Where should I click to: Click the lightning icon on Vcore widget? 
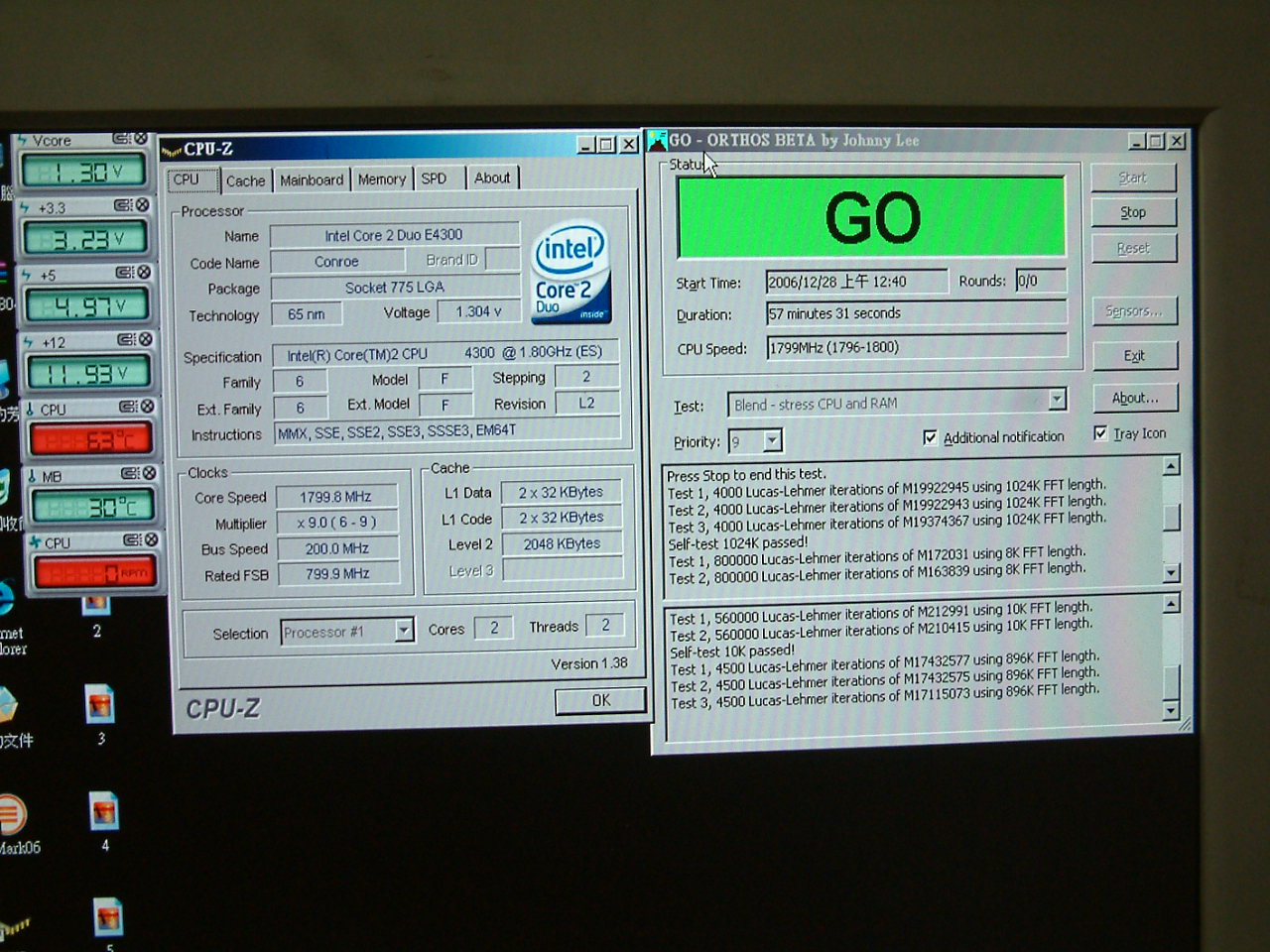[x=23, y=141]
